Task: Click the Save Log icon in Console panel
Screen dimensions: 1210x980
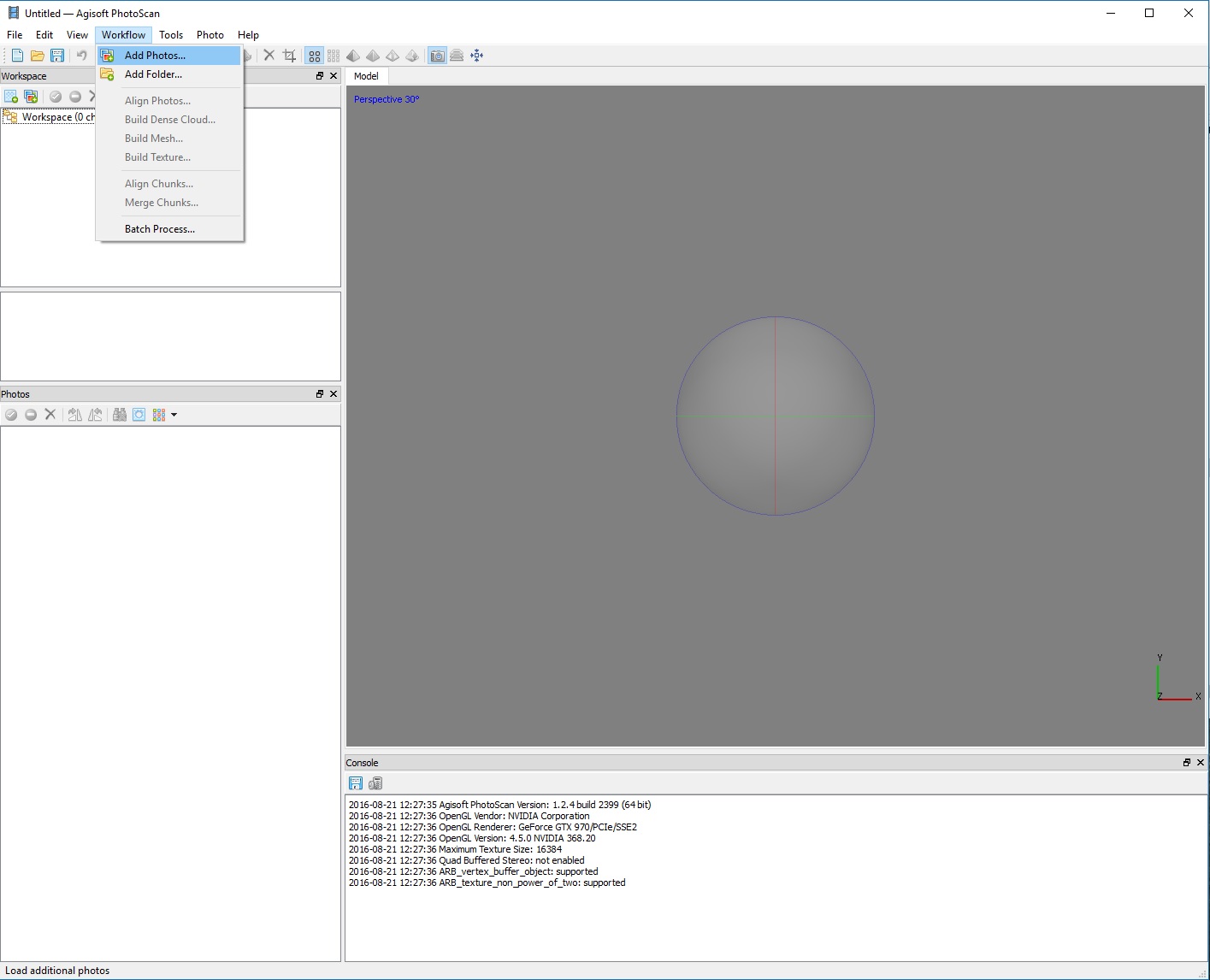Action: (x=356, y=783)
